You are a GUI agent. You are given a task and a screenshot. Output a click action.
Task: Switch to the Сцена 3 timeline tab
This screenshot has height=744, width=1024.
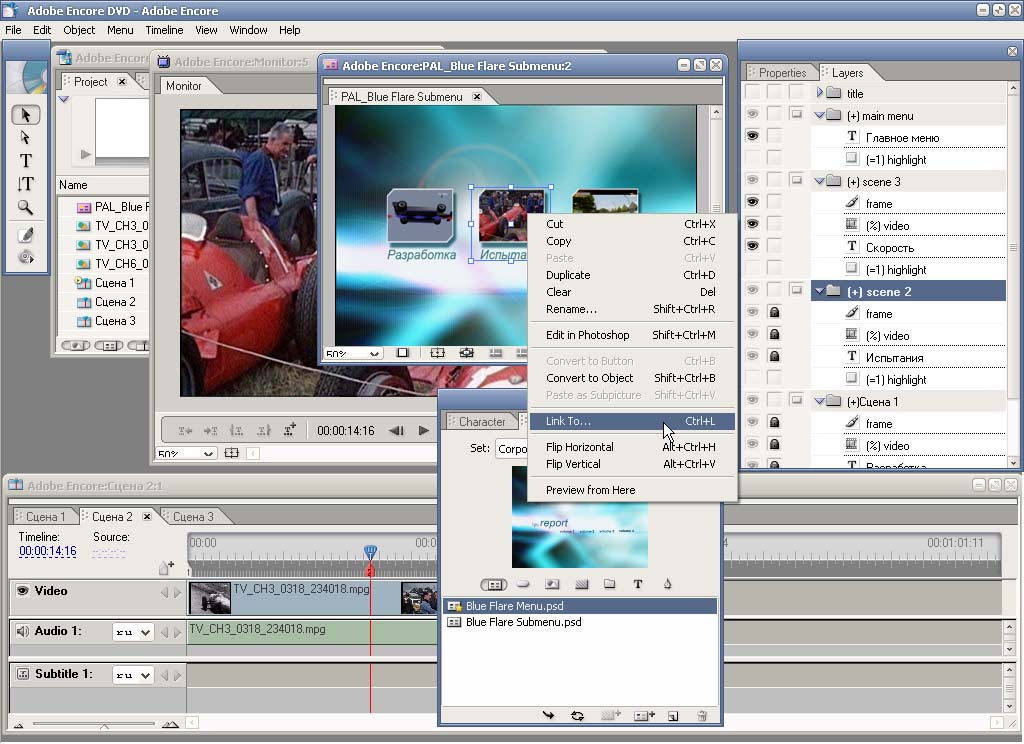coord(193,517)
